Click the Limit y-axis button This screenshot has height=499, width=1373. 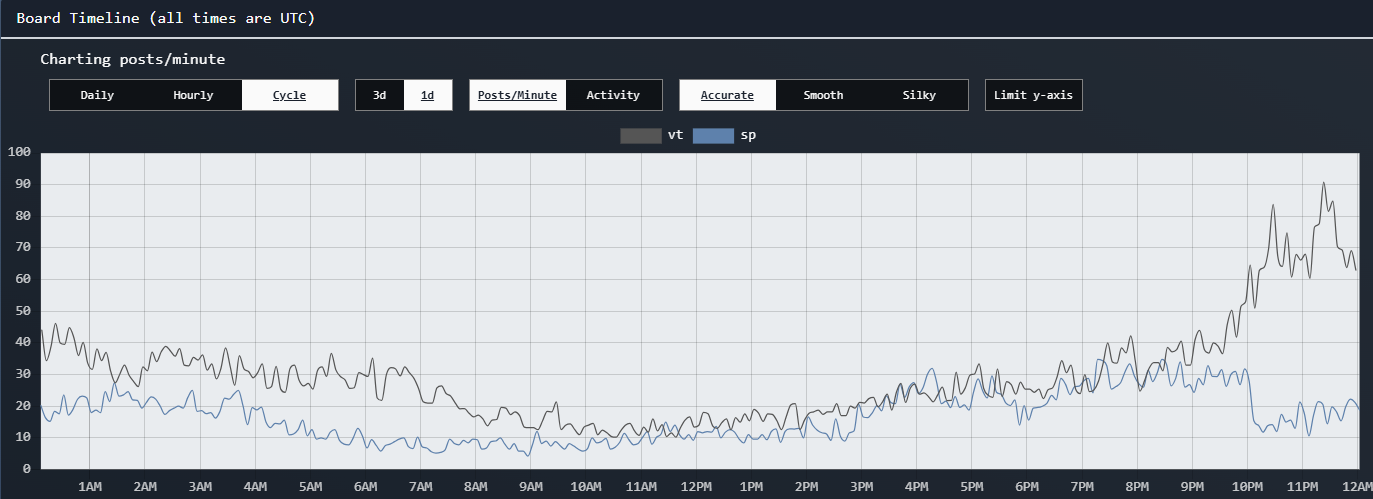tap(1033, 95)
